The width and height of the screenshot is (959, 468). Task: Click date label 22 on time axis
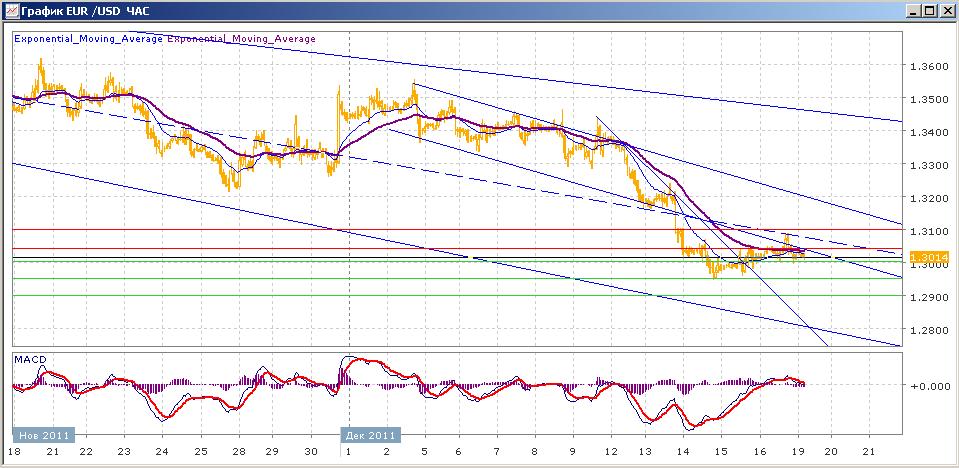[86, 451]
